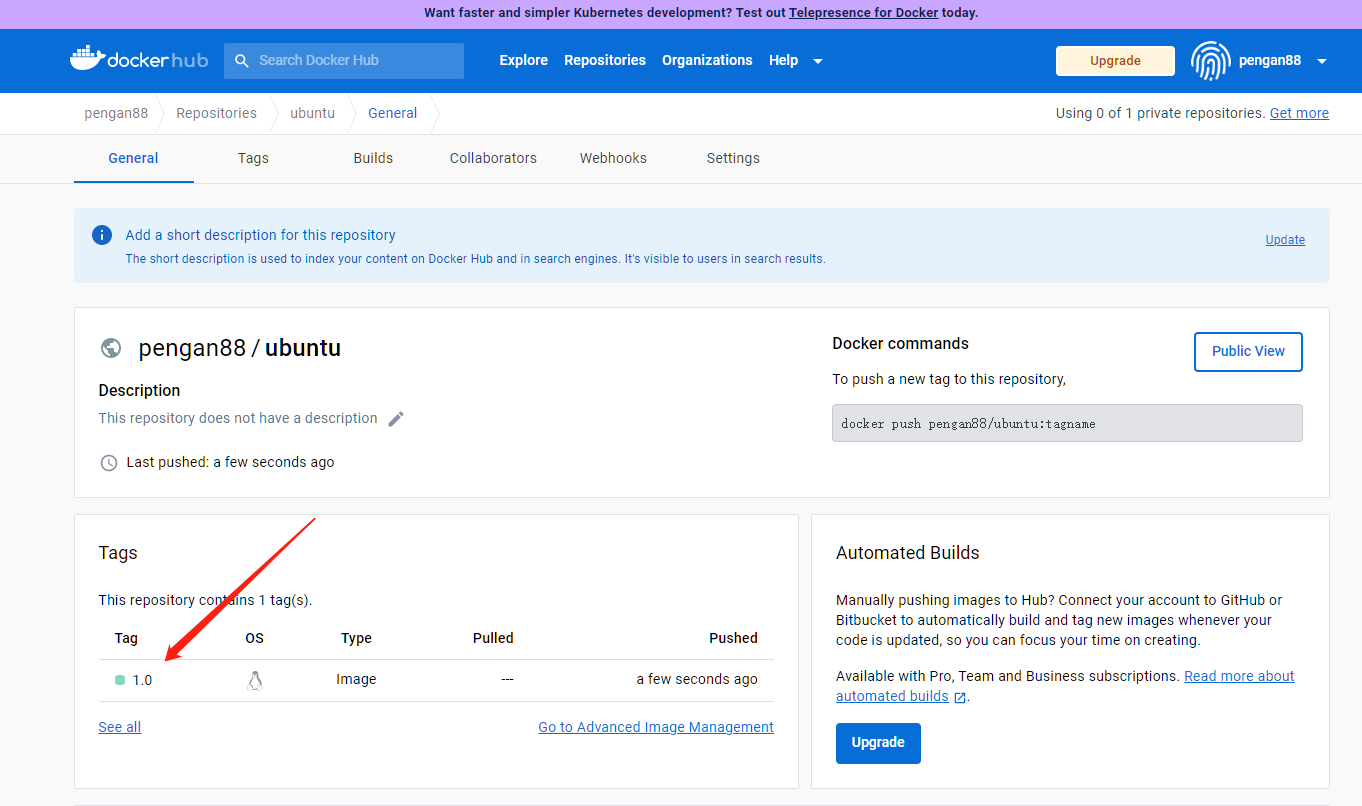
Task: Follow the Telepresence for Docker link
Action: pos(863,13)
